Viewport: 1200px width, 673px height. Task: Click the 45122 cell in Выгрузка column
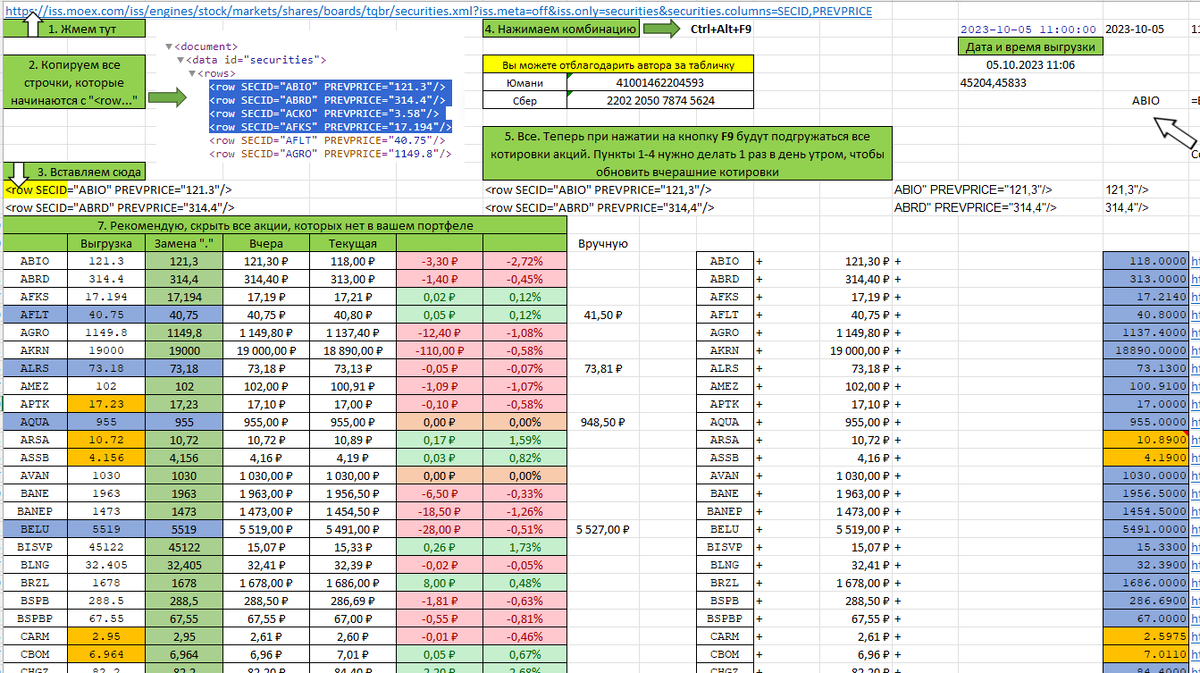tap(105, 547)
